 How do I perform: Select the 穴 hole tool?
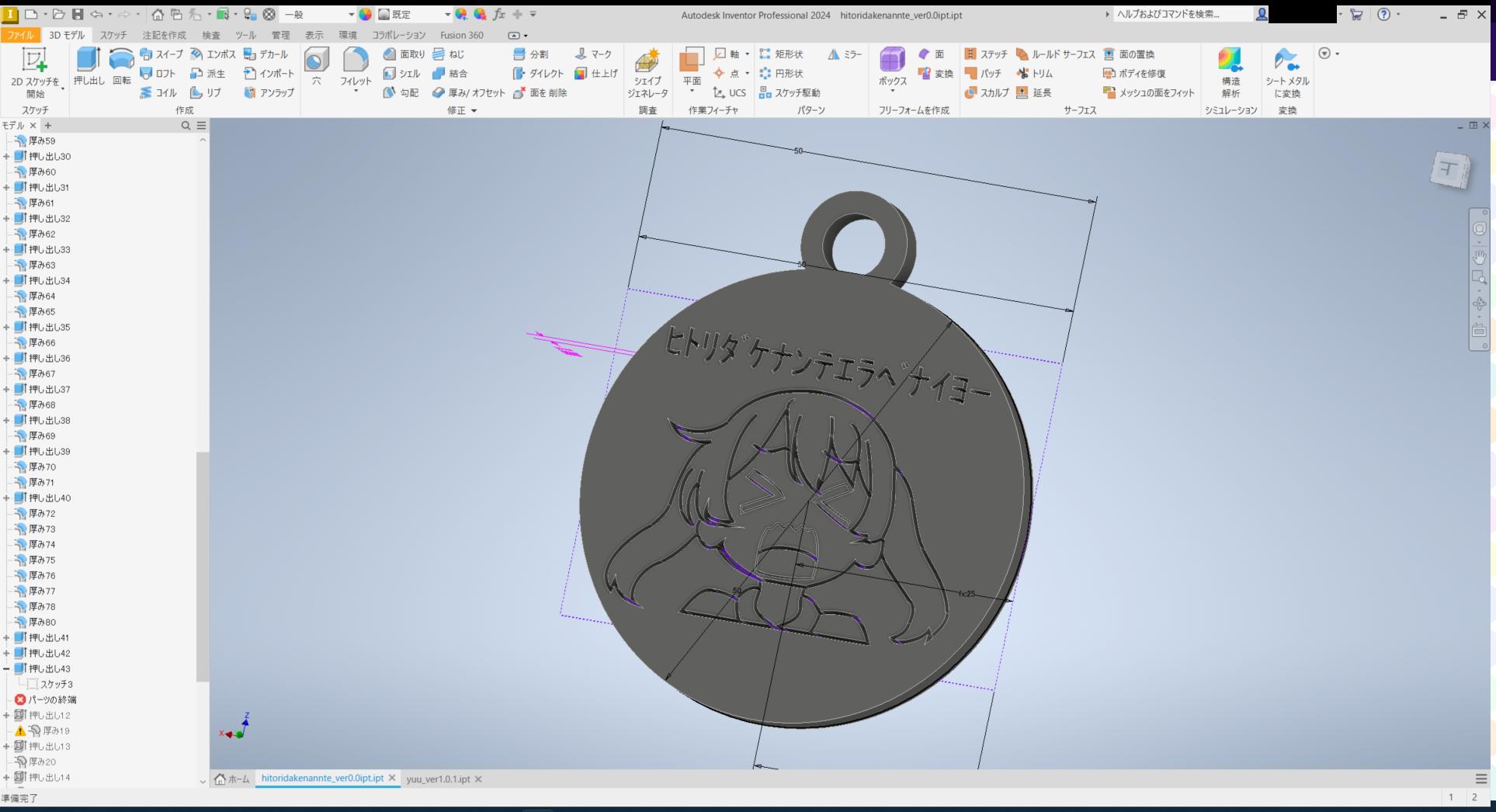coord(317,66)
